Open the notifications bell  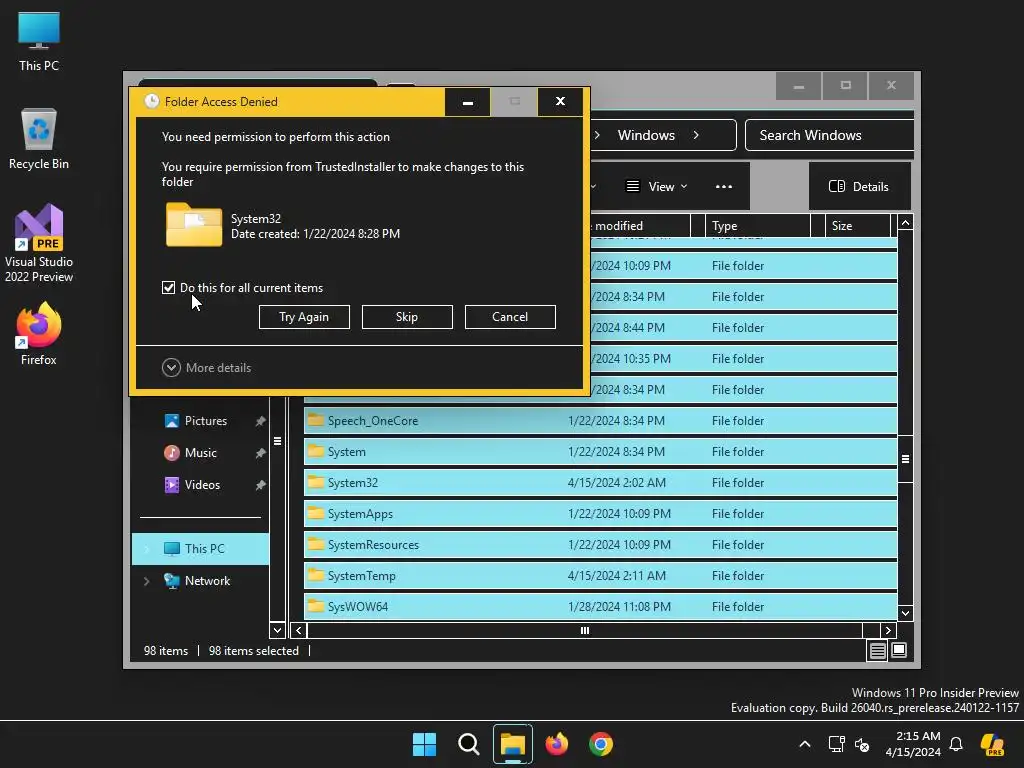[956, 744]
